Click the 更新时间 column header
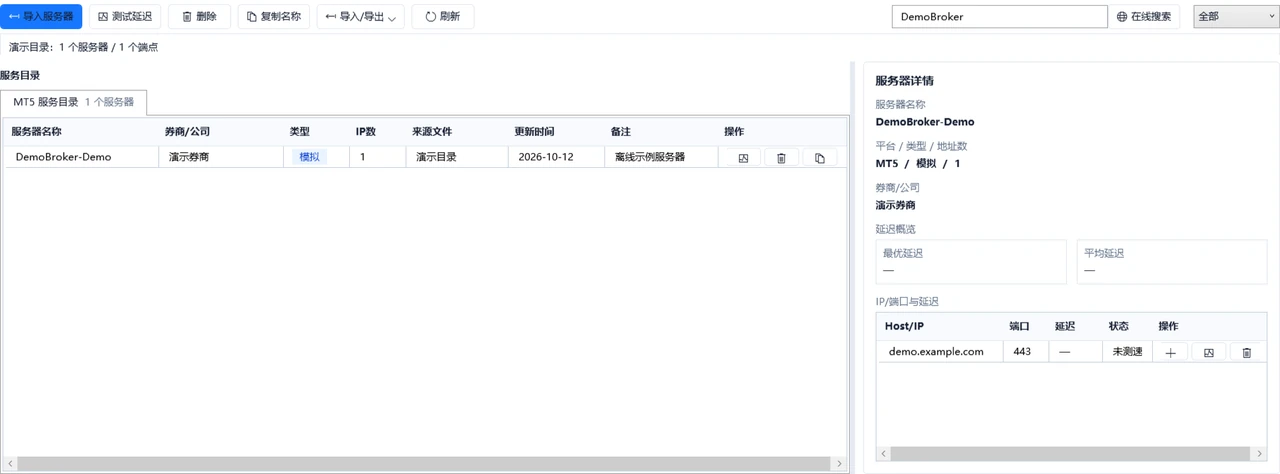Screen dimensions: 1280x474 pyautogui.click(x=556, y=132)
